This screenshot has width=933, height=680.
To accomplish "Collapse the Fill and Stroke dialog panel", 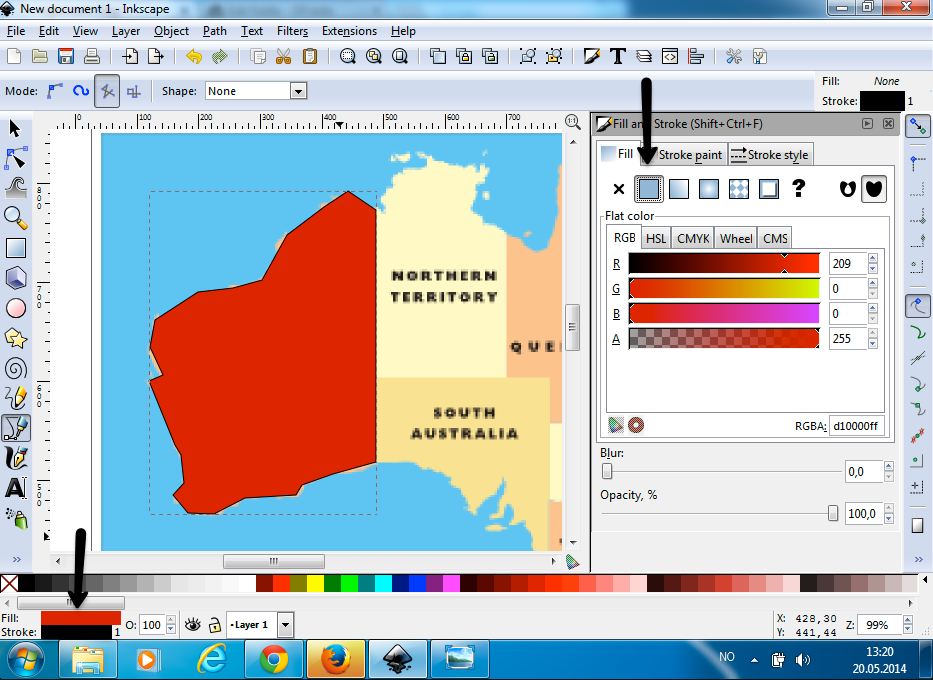I will [x=866, y=124].
